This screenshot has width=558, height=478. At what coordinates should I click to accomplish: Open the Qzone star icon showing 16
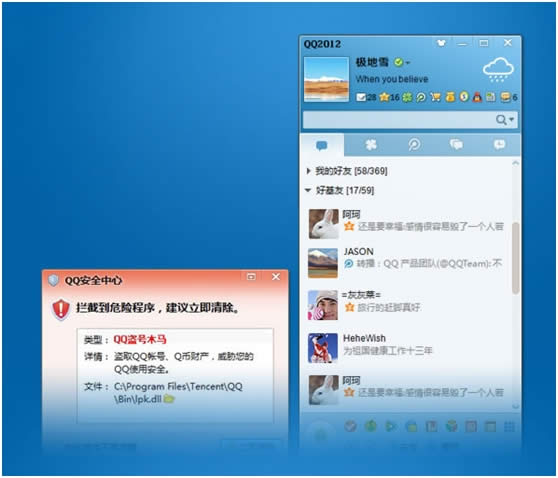point(389,97)
